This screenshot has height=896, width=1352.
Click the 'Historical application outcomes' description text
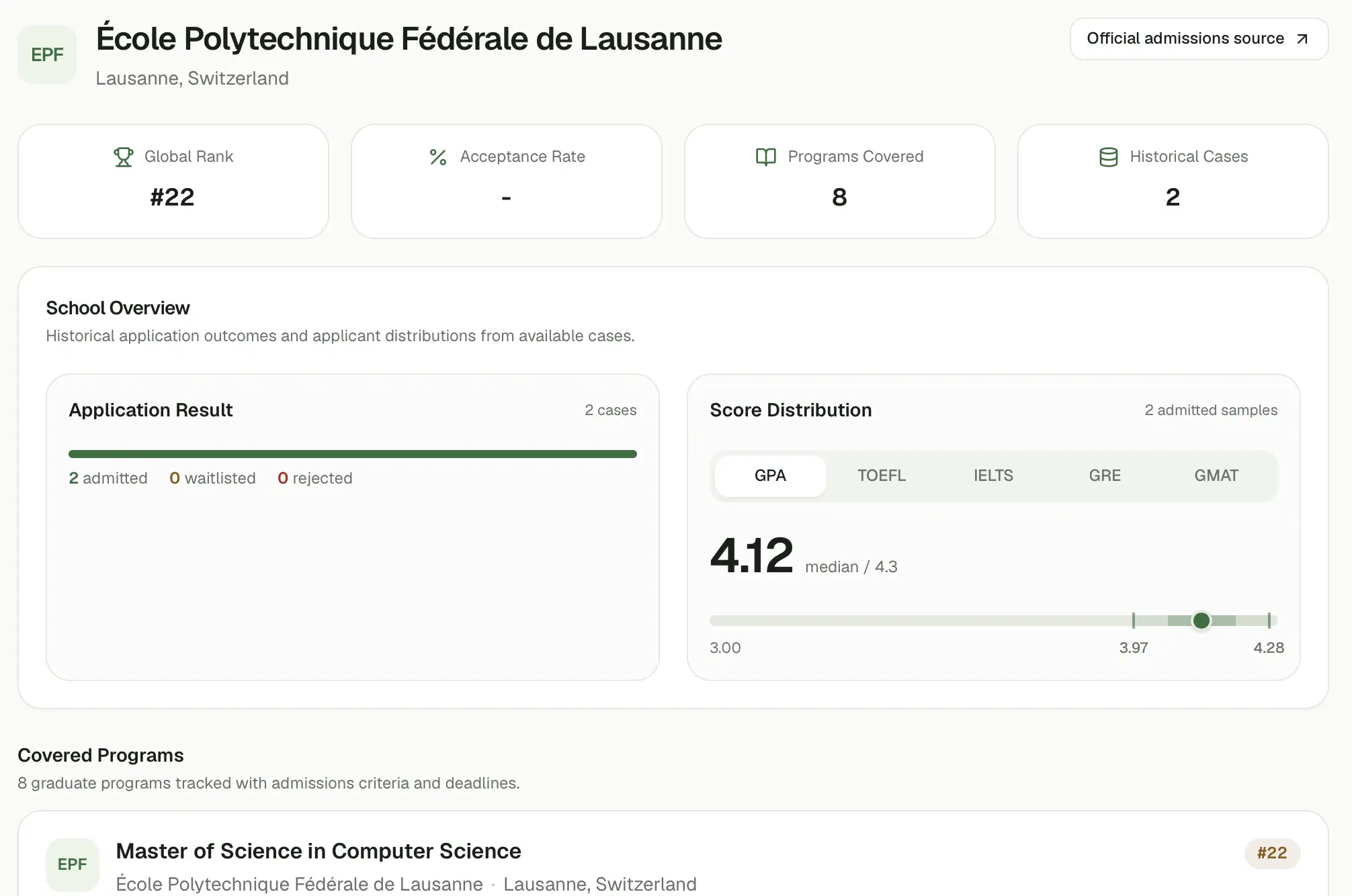[x=340, y=336]
